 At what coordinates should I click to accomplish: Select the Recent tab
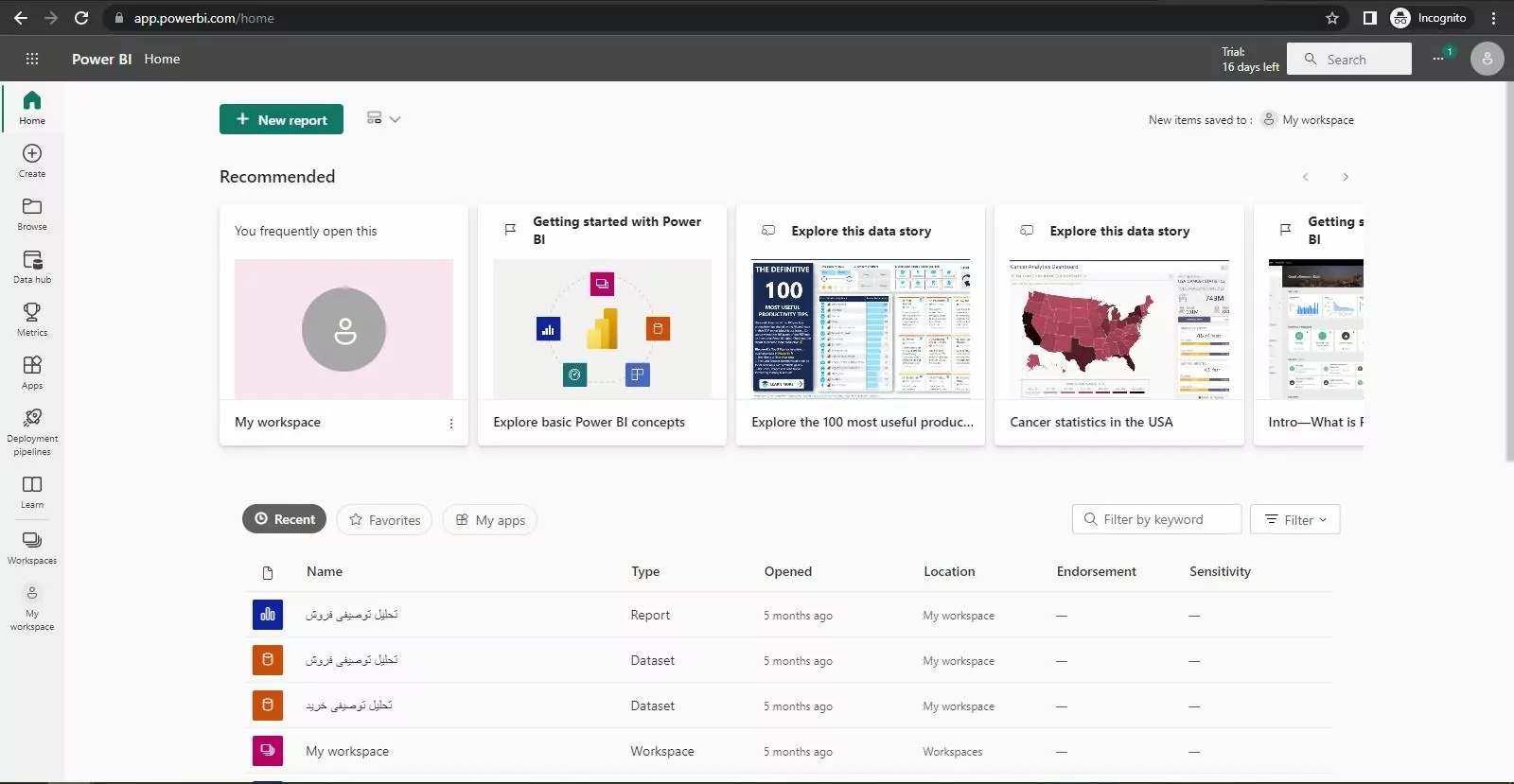click(284, 519)
